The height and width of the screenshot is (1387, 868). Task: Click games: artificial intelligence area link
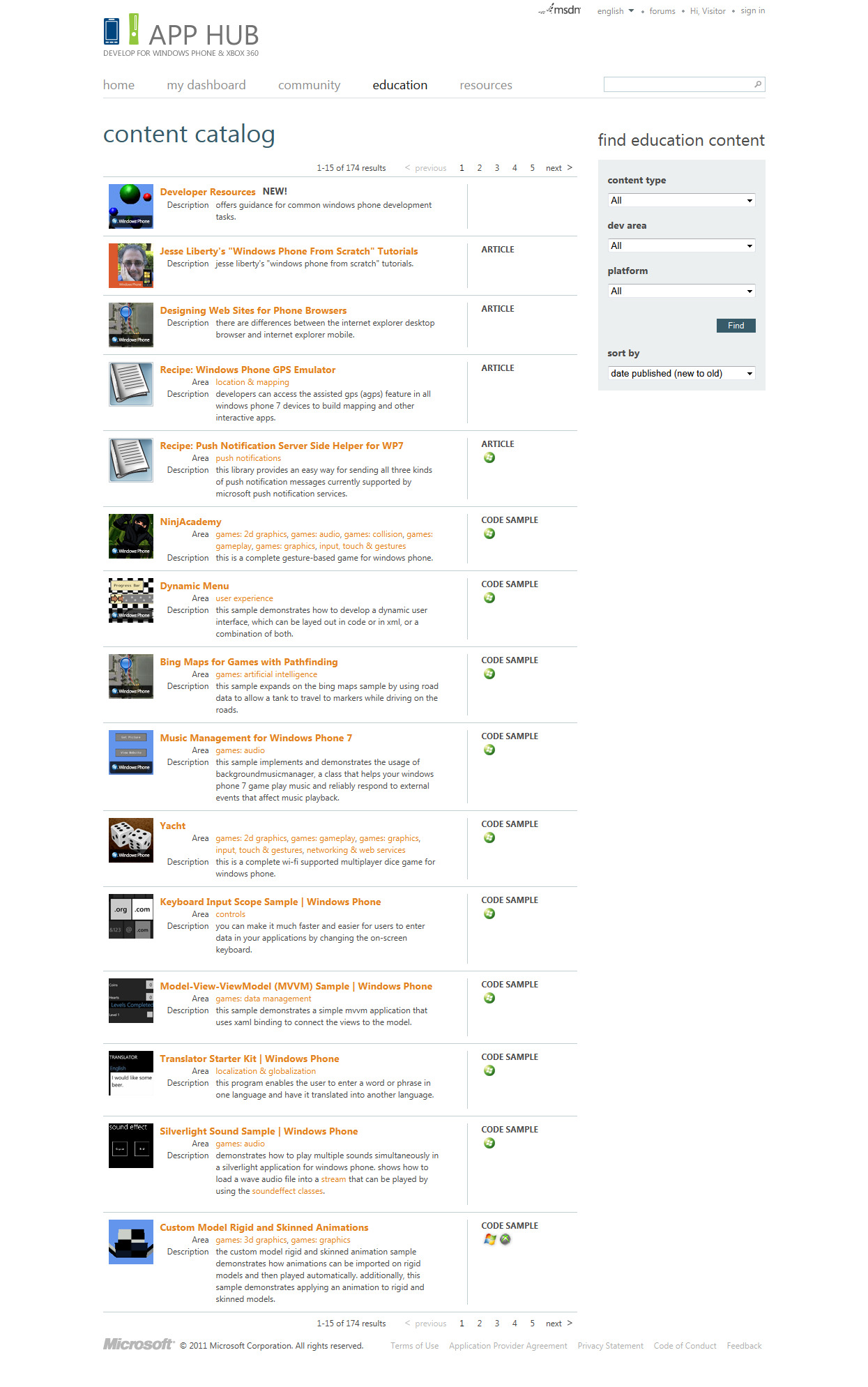(266, 674)
